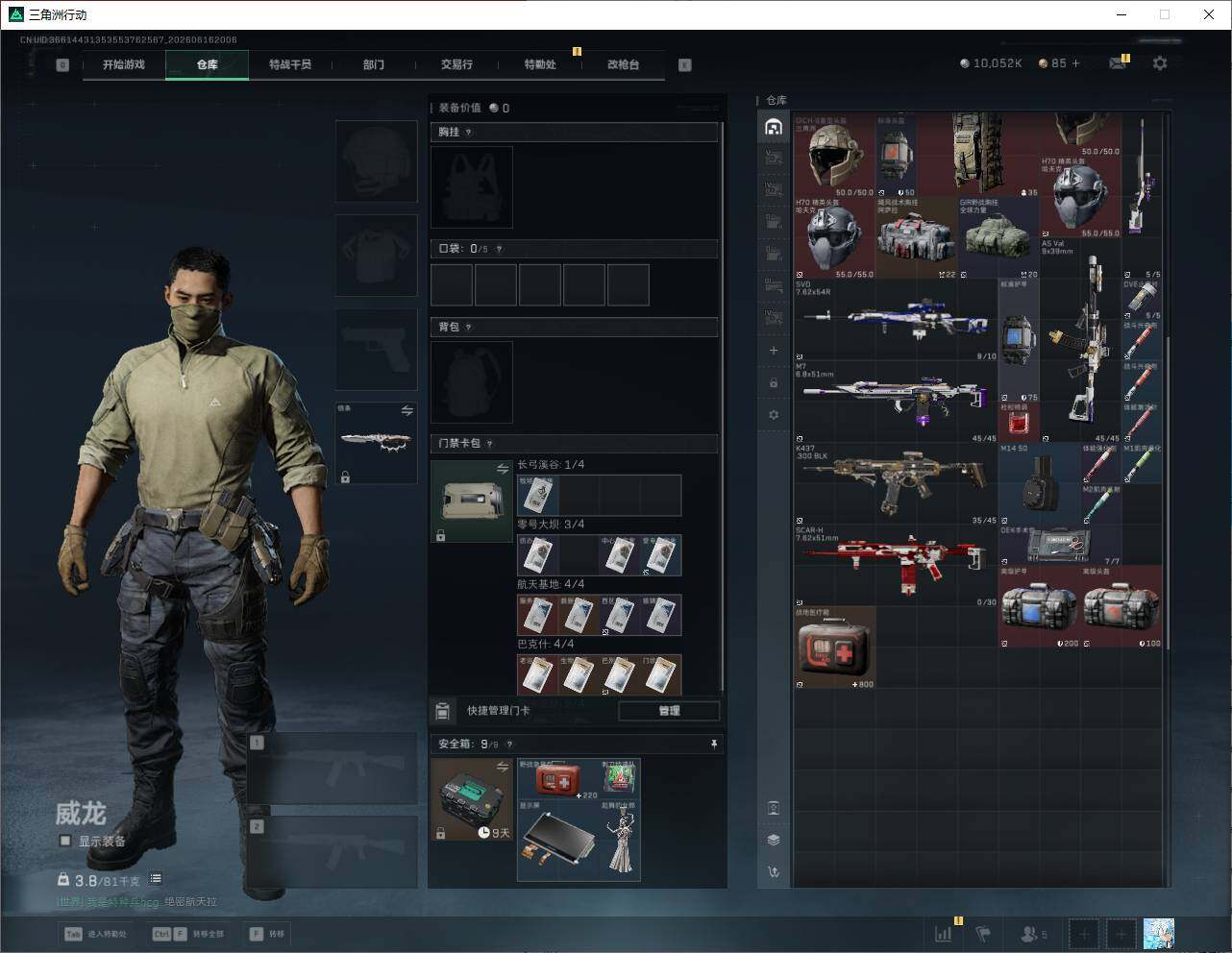Select the empty 胸挂 chest rig slot
The height and width of the screenshot is (953, 1232).
(x=472, y=187)
